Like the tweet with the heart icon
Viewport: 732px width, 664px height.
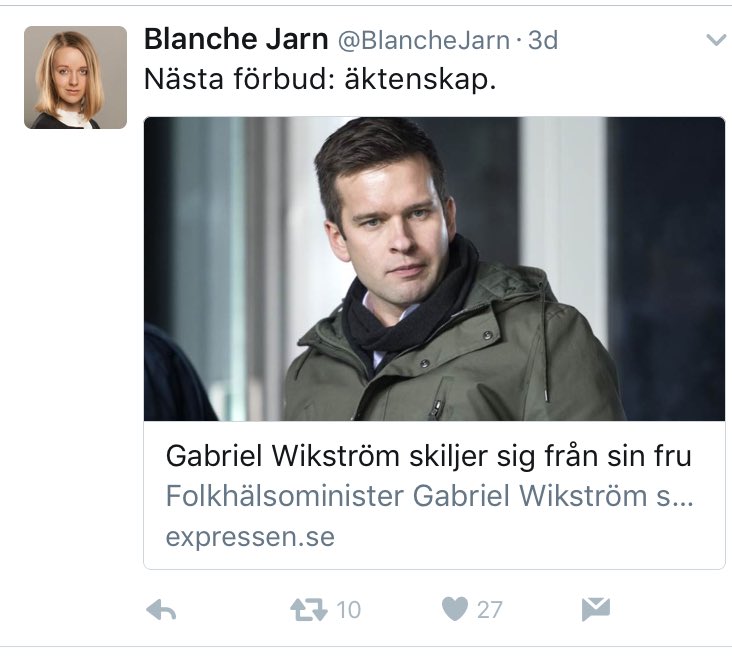click(x=454, y=609)
